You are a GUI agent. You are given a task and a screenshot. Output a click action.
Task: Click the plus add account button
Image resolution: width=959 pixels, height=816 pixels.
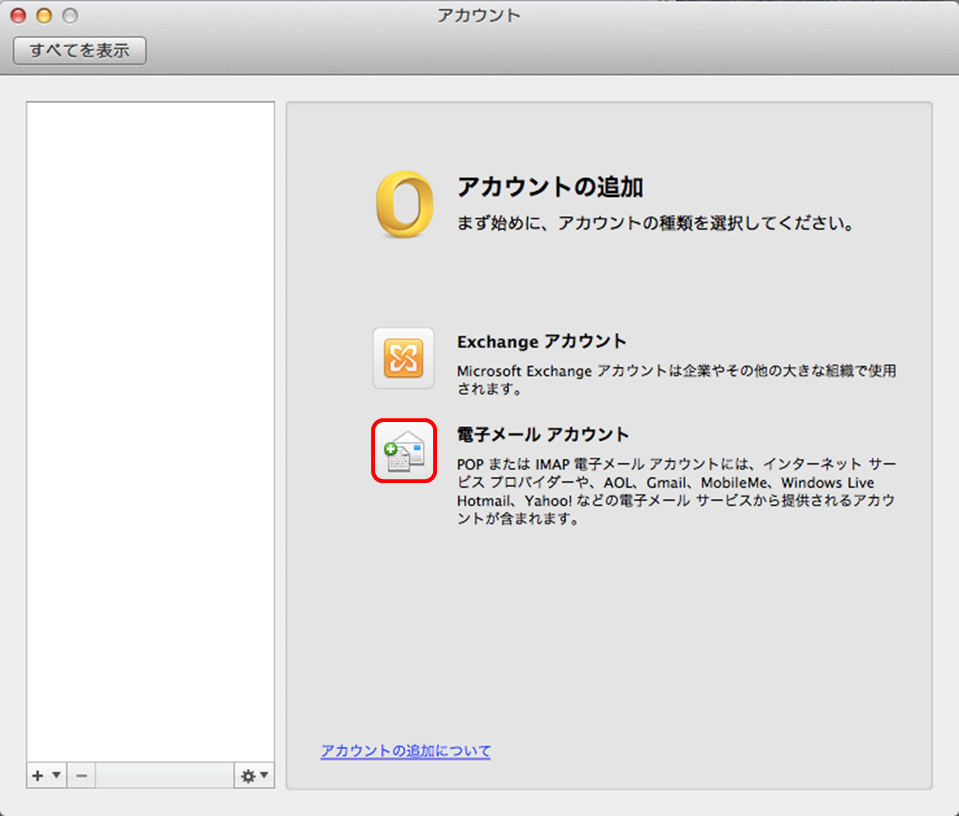pos(37,776)
